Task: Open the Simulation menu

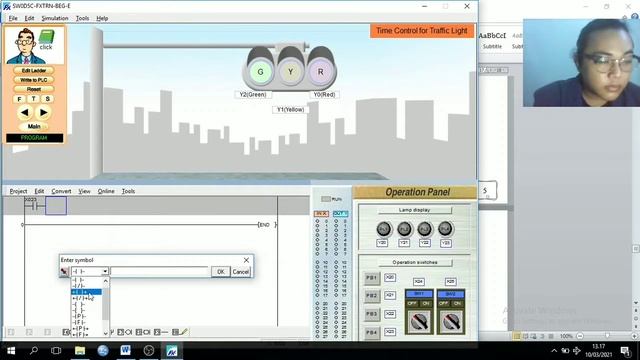Action: coord(55,18)
